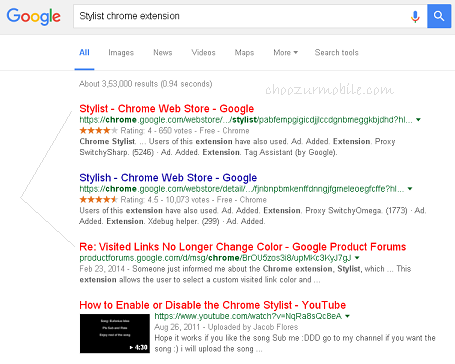Expand arrow beside productforums.google.com URL
The width and height of the screenshot is (455, 364).
tap(357, 258)
